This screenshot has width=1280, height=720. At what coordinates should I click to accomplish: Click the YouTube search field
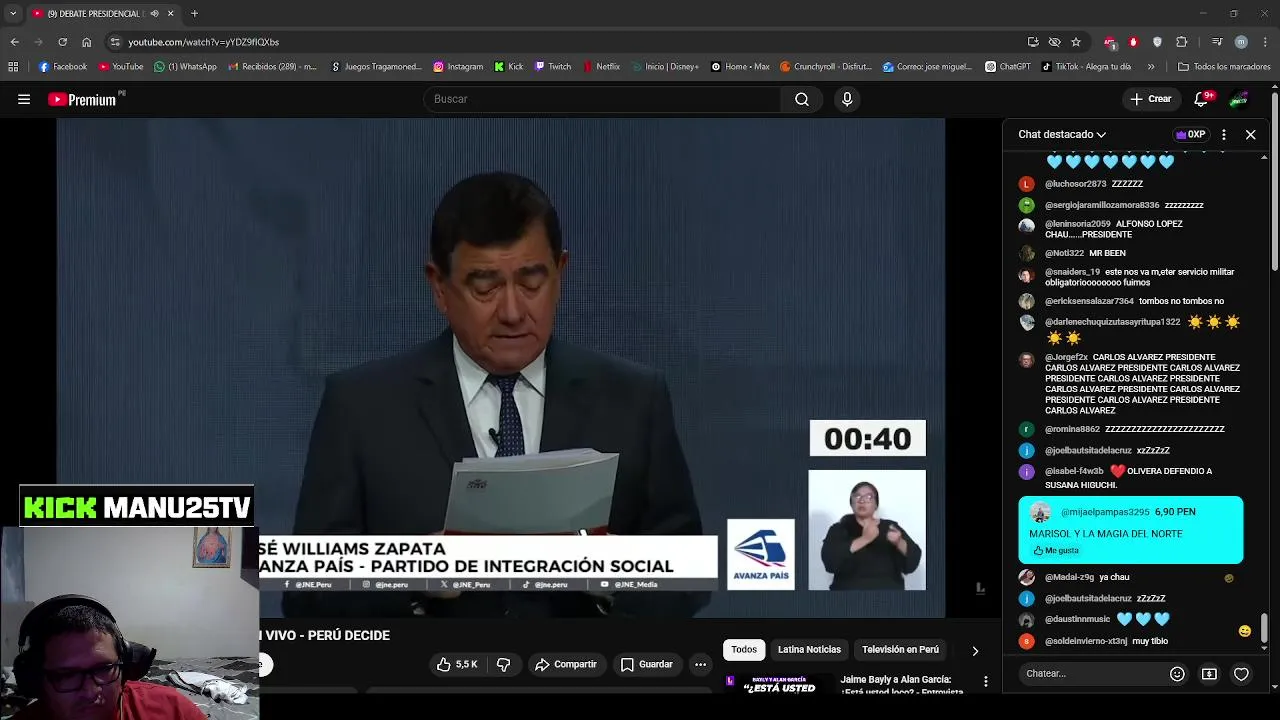(603, 99)
